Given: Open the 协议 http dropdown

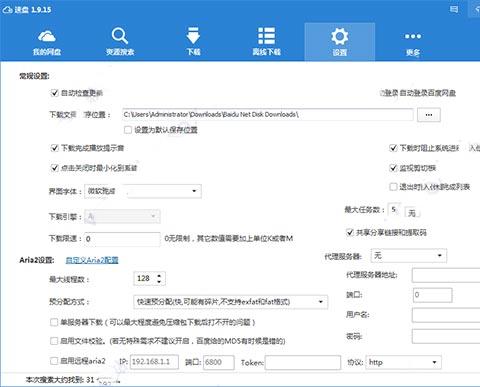Looking at the screenshot, I should pyautogui.click(x=404, y=362).
